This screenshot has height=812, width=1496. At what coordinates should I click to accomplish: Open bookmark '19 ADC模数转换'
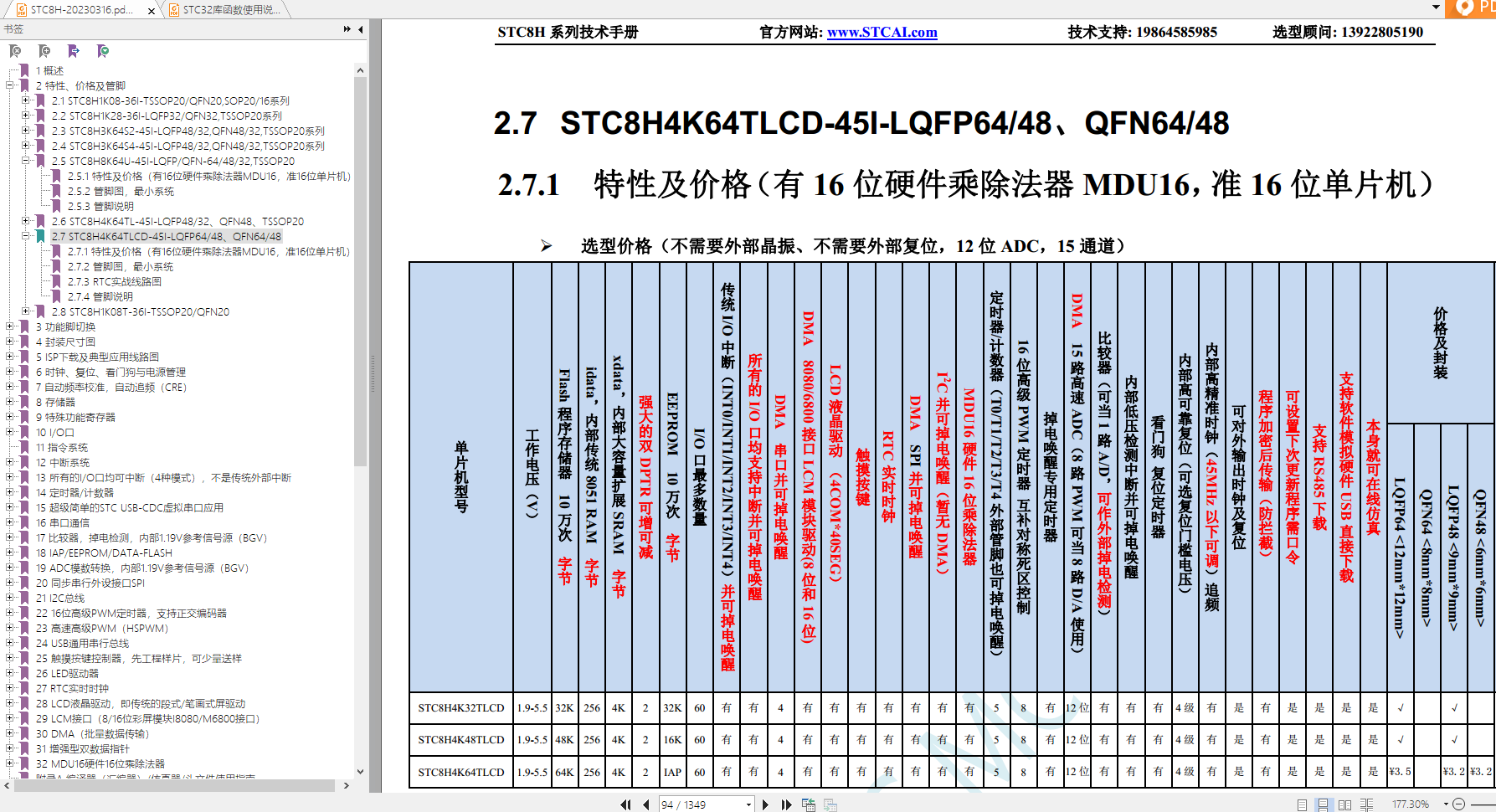(x=142, y=568)
